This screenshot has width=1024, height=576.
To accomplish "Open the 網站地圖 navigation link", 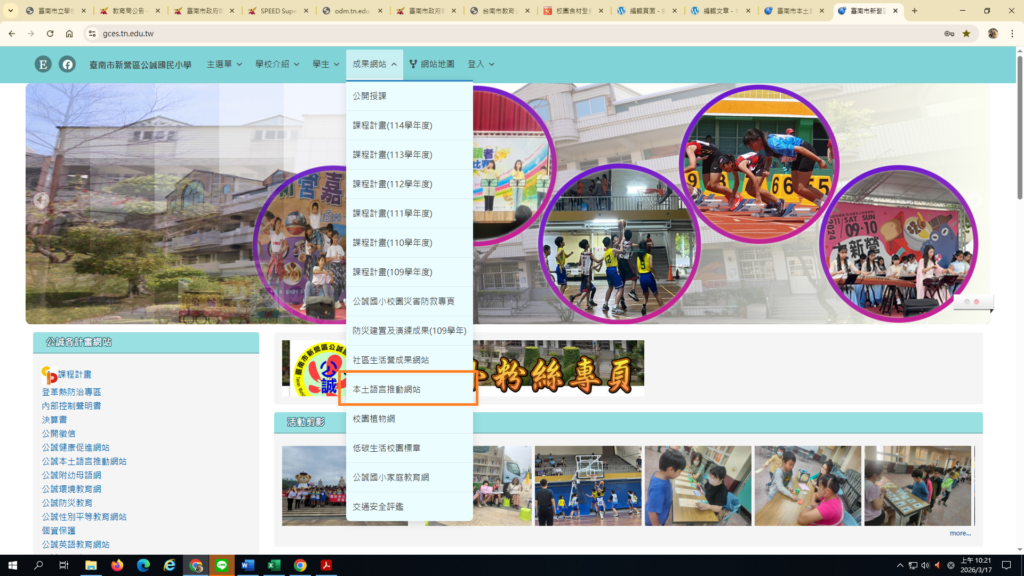I will 432,64.
